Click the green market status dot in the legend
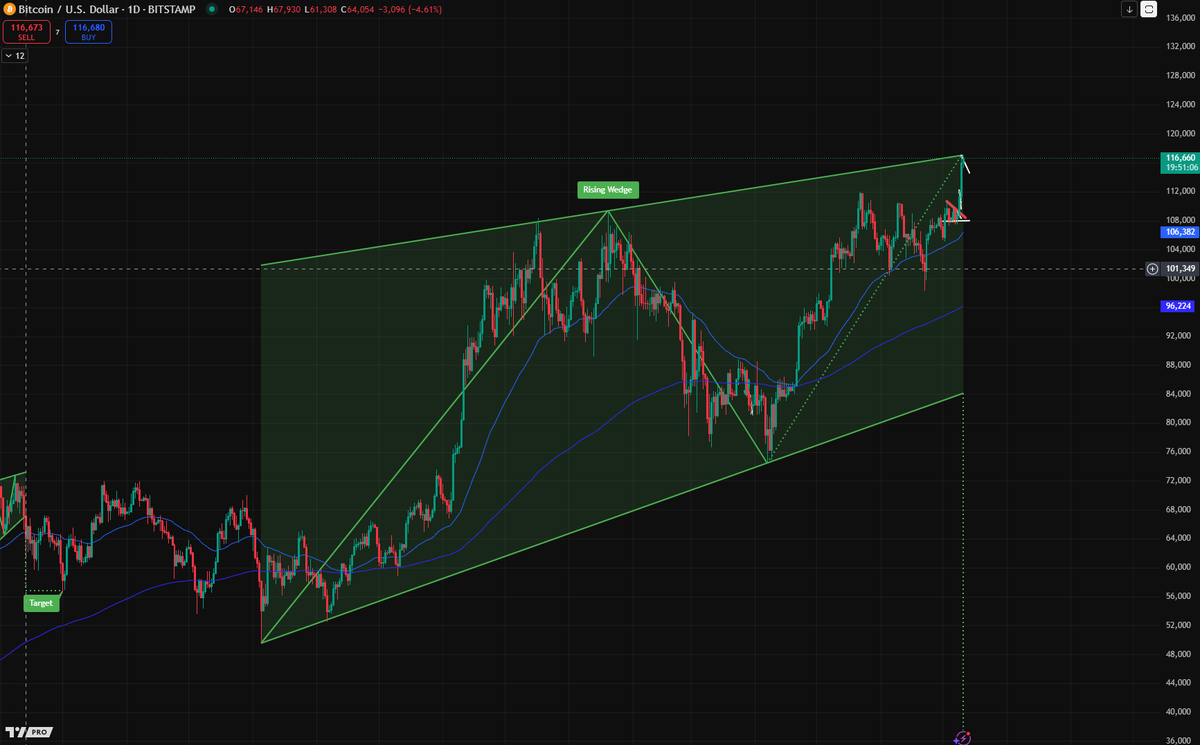Screen dimensions: 1200x745 click(211, 9)
